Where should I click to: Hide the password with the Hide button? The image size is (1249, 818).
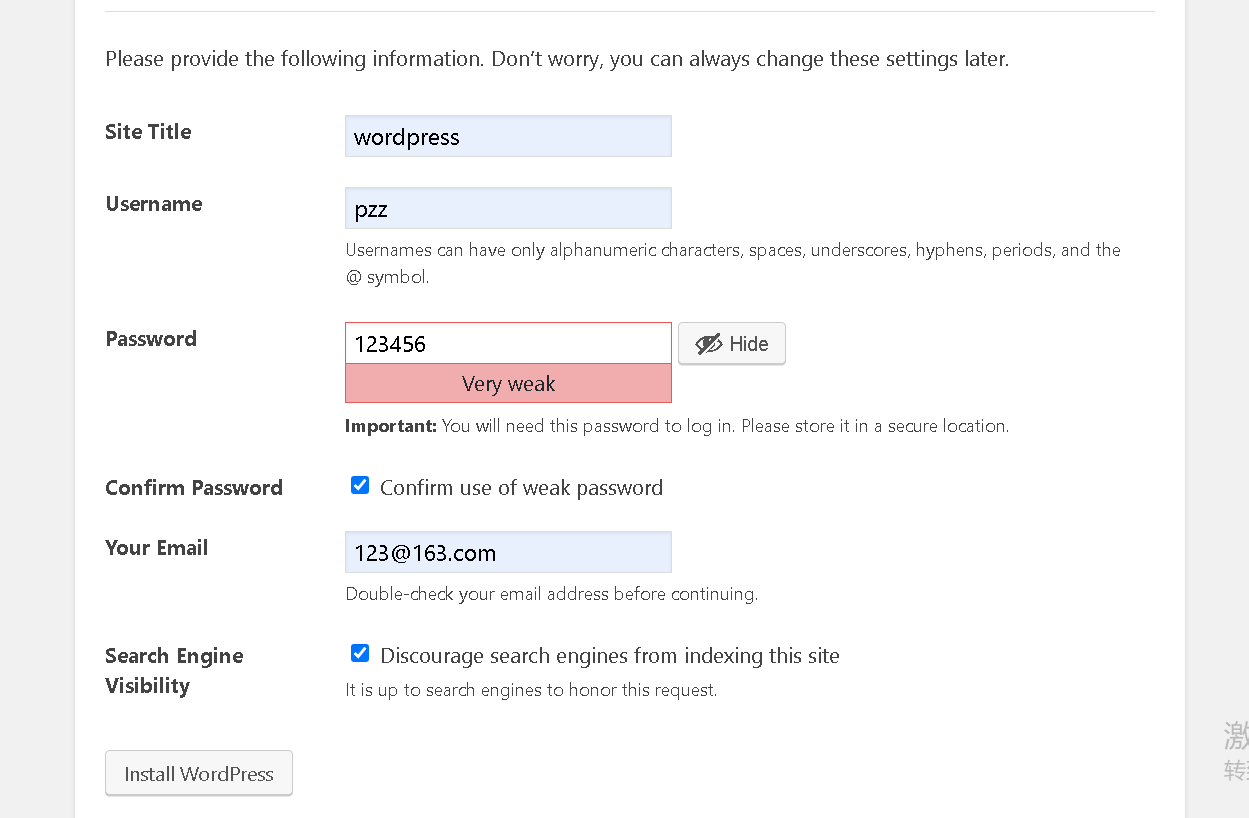click(x=732, y=343)
